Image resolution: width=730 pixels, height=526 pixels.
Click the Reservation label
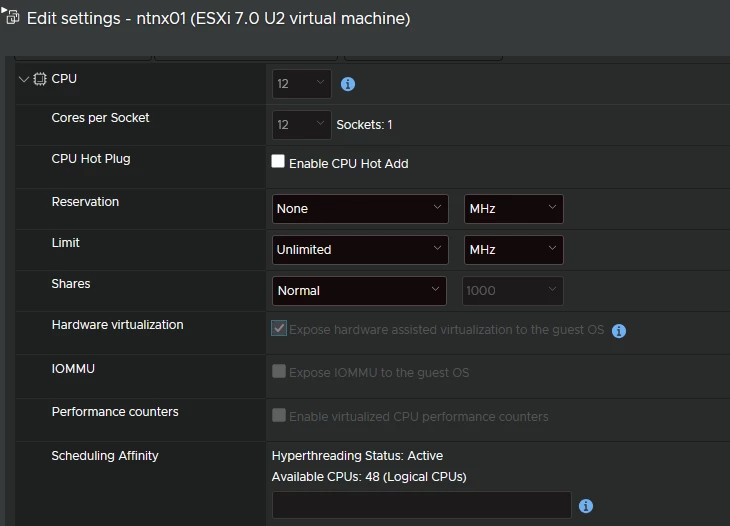(85, 202)
